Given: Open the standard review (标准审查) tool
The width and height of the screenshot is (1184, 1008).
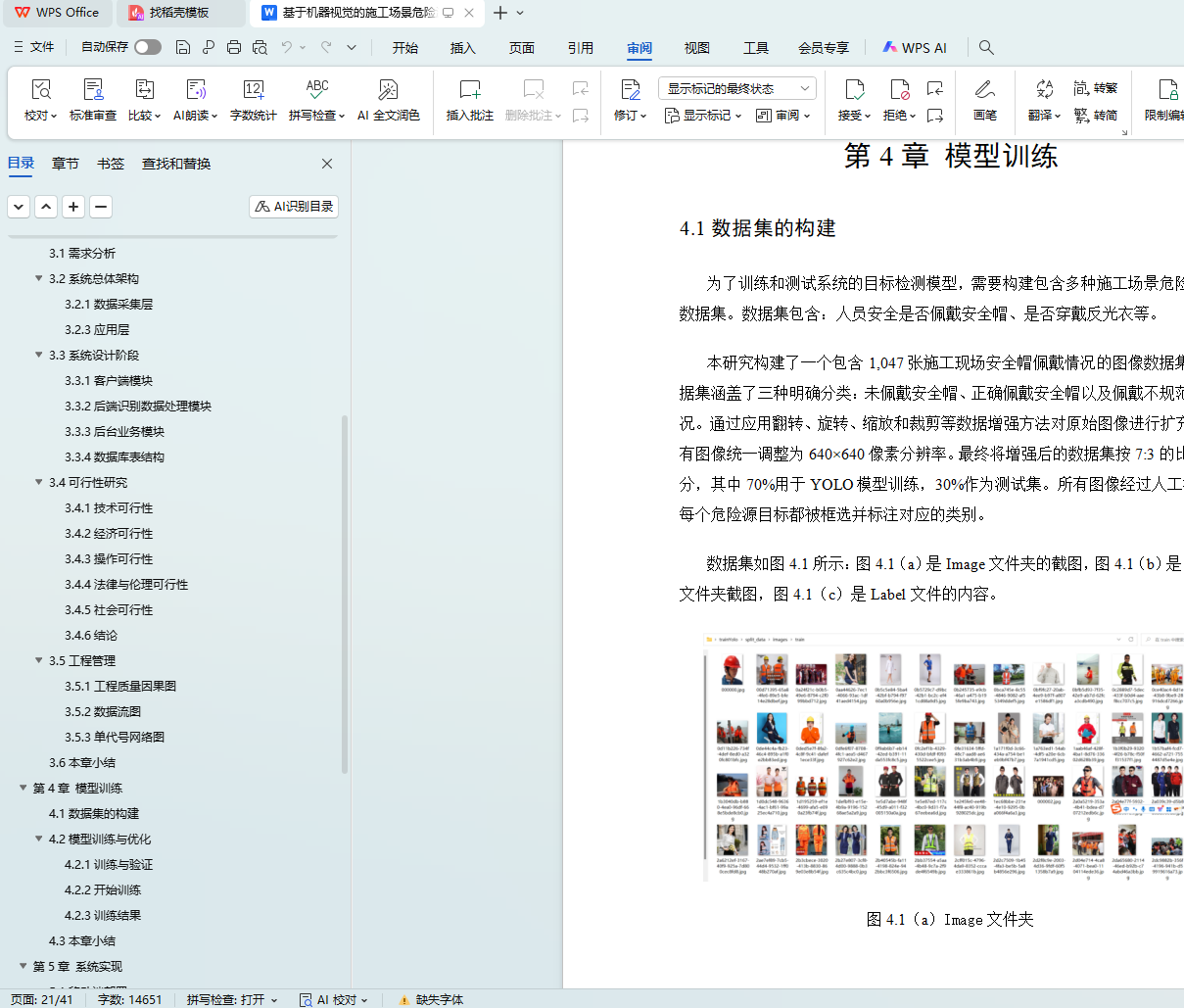Looking at the screenshot, I should point(93,91).
